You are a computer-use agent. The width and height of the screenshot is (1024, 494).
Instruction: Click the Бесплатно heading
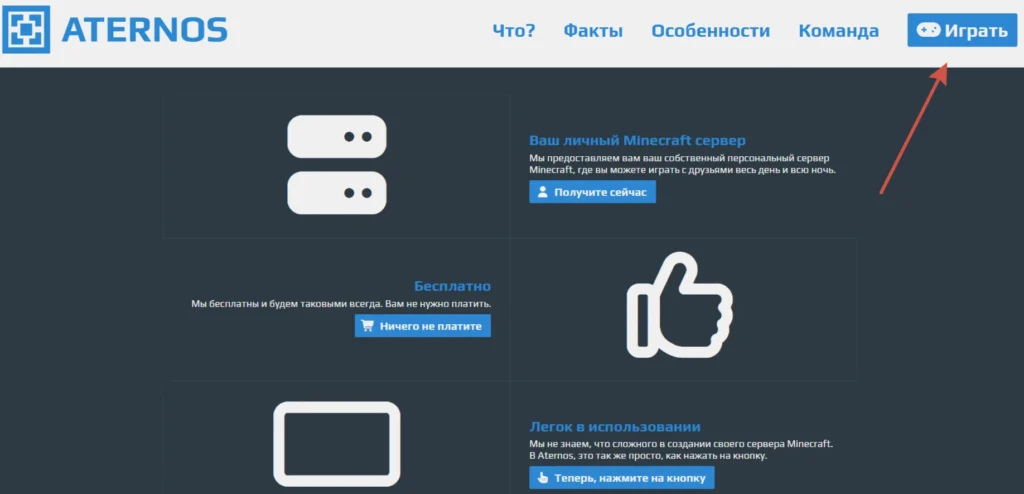pos(453,286)
